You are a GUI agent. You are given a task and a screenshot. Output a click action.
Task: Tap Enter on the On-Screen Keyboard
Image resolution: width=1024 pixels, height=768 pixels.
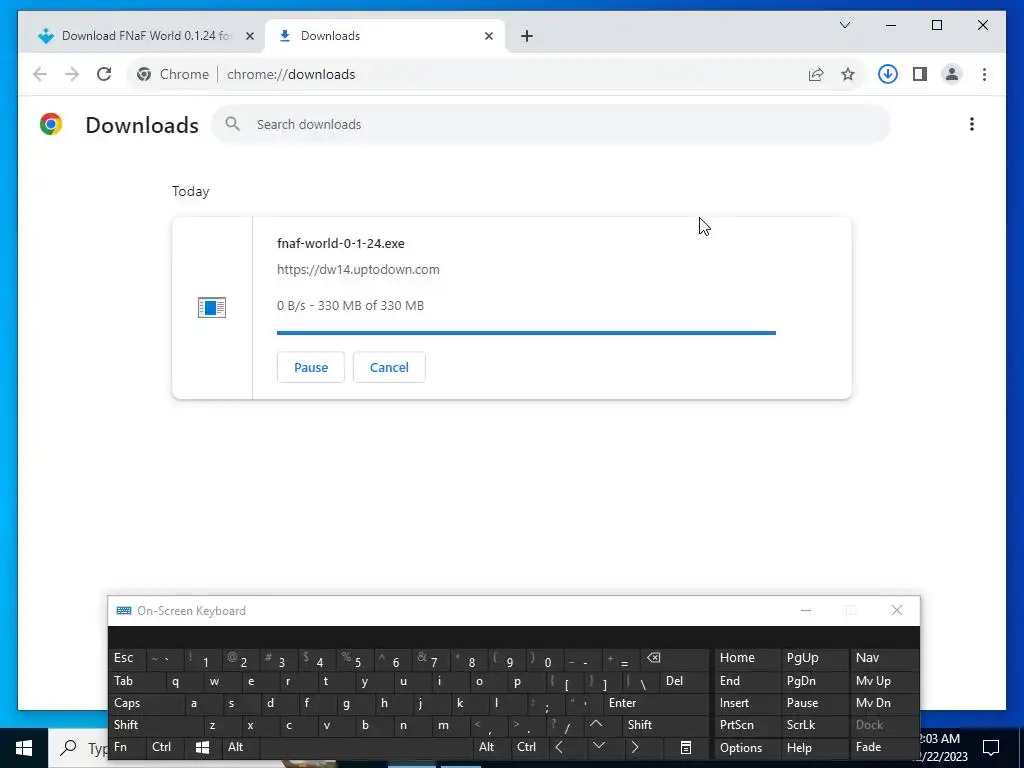tap(655, 703)
